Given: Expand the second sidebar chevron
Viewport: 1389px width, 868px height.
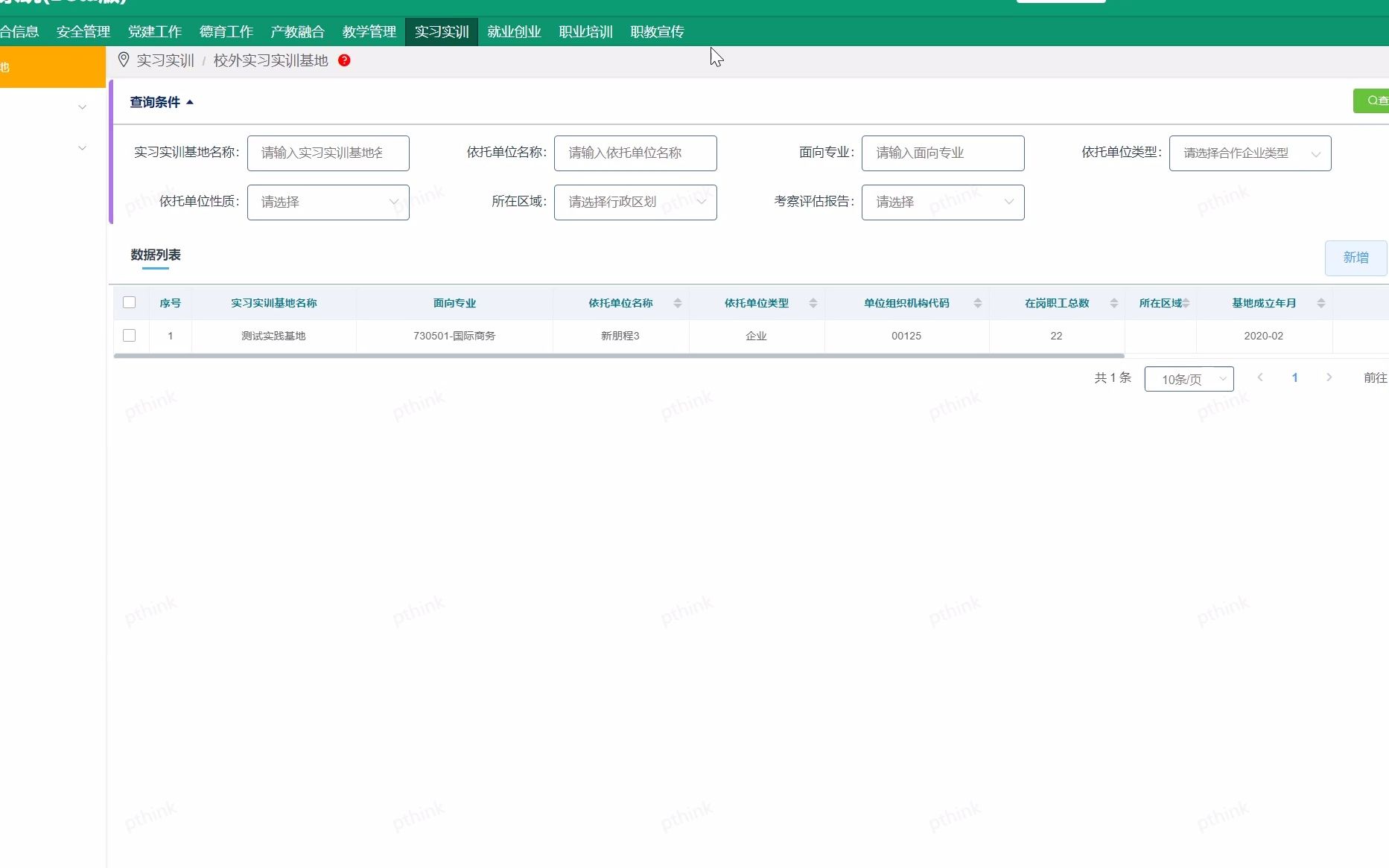Looking at the screenshot, I should pos(83,148).
